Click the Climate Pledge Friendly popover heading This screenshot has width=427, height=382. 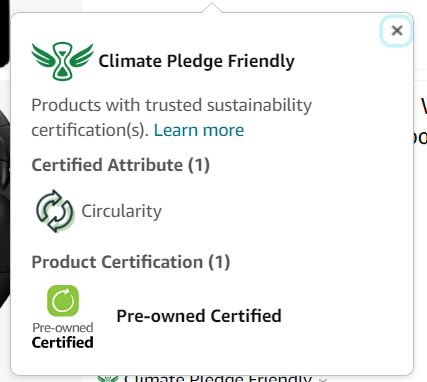tap(196, 61)
